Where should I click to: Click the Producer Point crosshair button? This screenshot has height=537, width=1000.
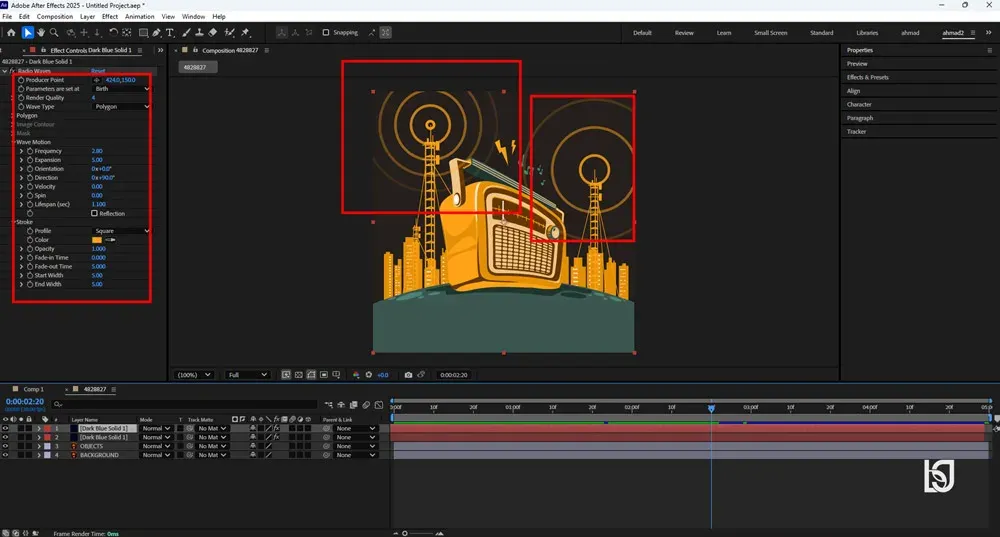pyautogui.click(x=96, y=80)
